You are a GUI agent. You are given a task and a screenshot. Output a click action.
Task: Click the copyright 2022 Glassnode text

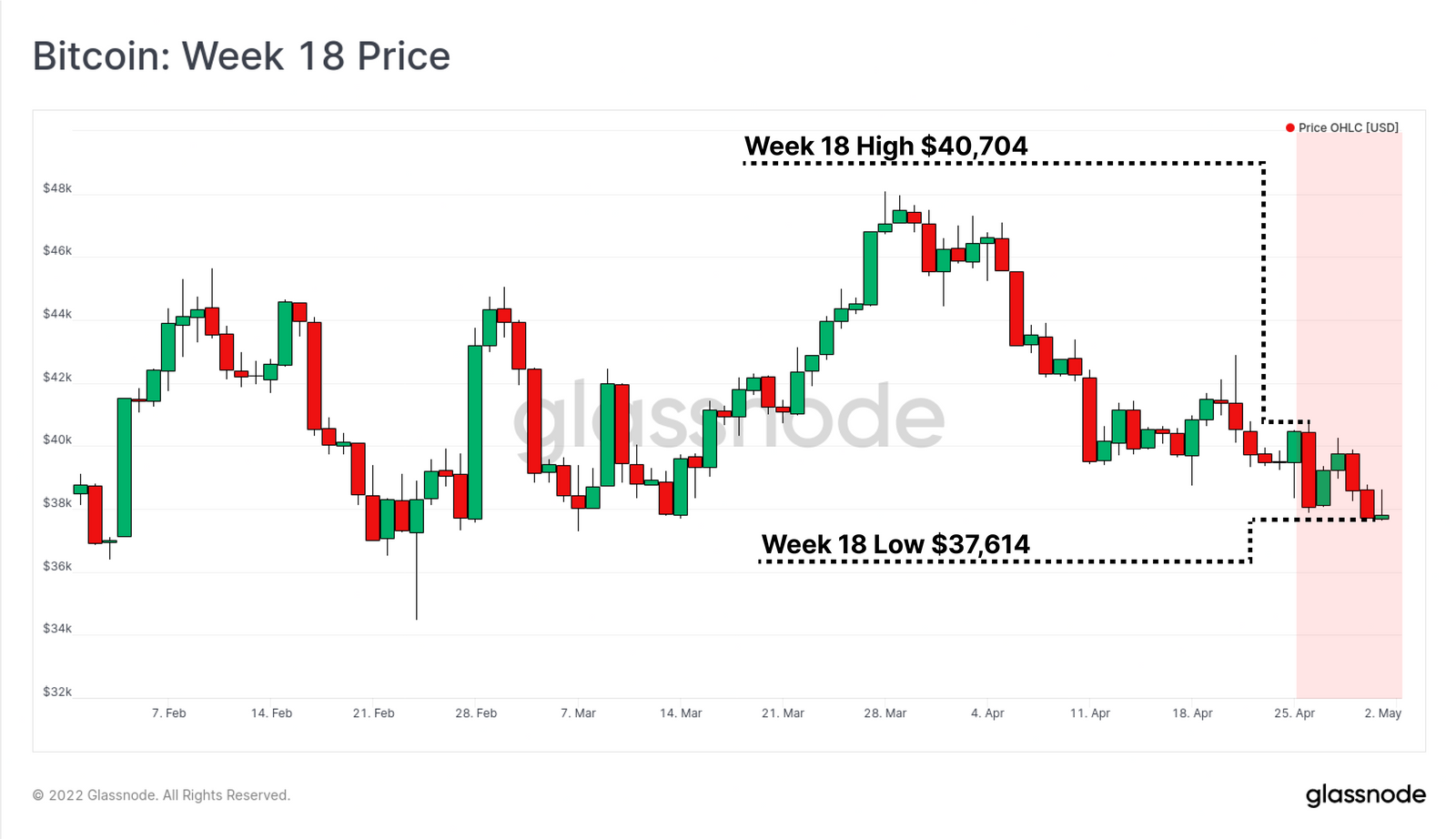(x=161, y=795)
